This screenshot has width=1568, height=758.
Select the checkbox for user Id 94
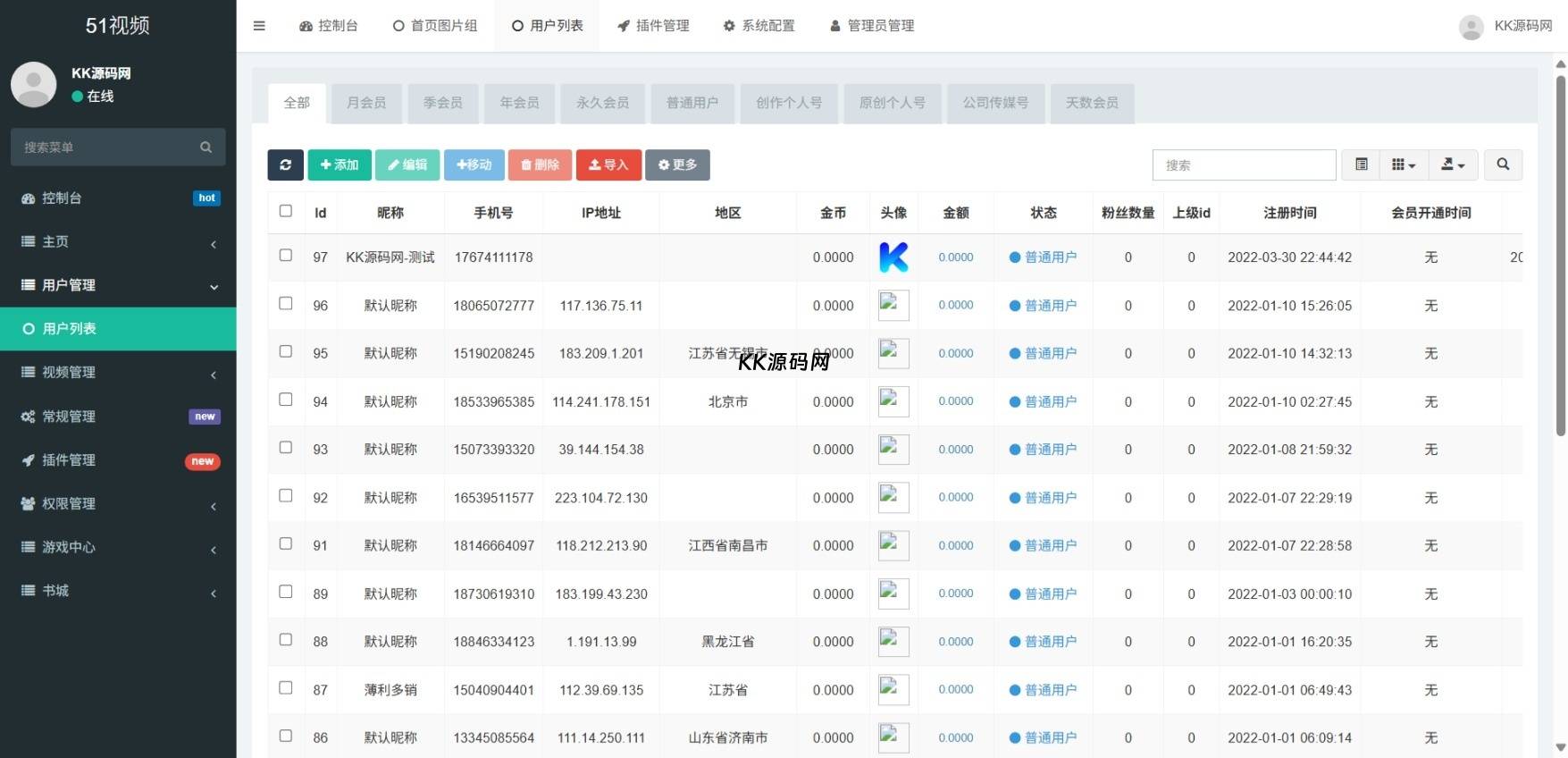(x=286, y=400)
